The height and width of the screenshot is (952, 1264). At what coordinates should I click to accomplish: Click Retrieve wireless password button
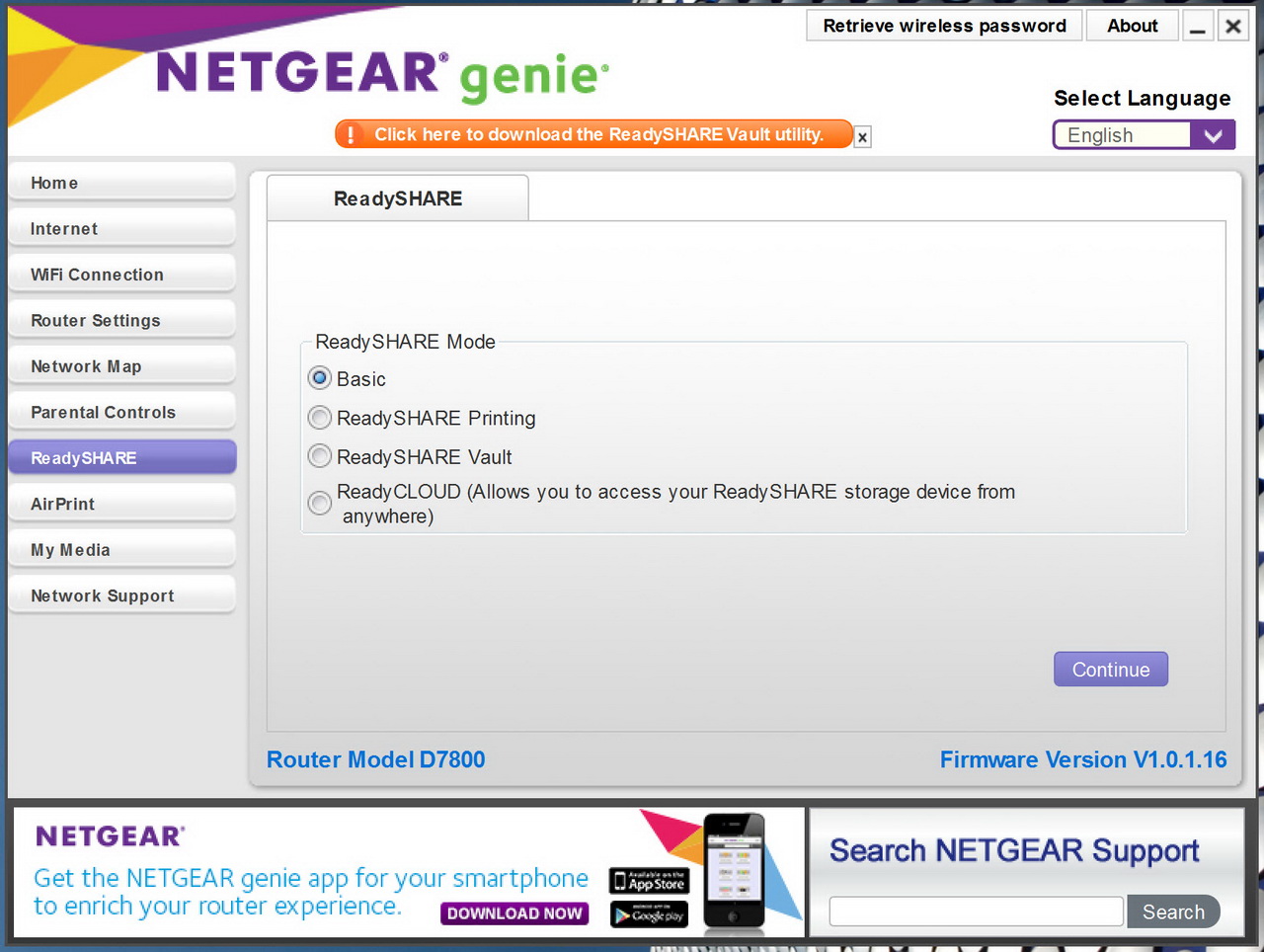click(x=945, y=26)
